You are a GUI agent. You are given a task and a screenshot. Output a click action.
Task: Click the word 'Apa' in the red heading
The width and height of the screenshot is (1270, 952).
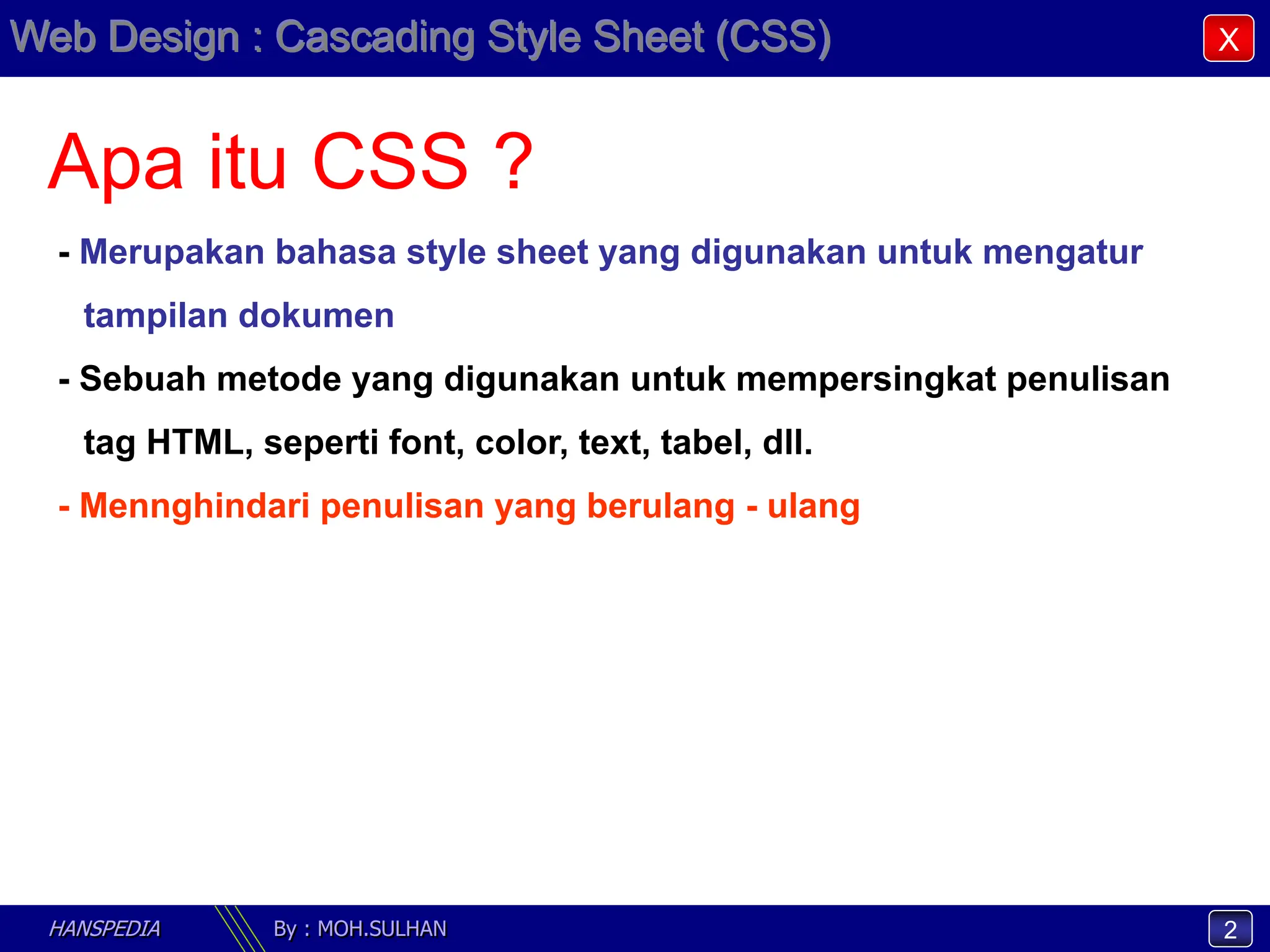pyautogui.click(x=115, y=162)
